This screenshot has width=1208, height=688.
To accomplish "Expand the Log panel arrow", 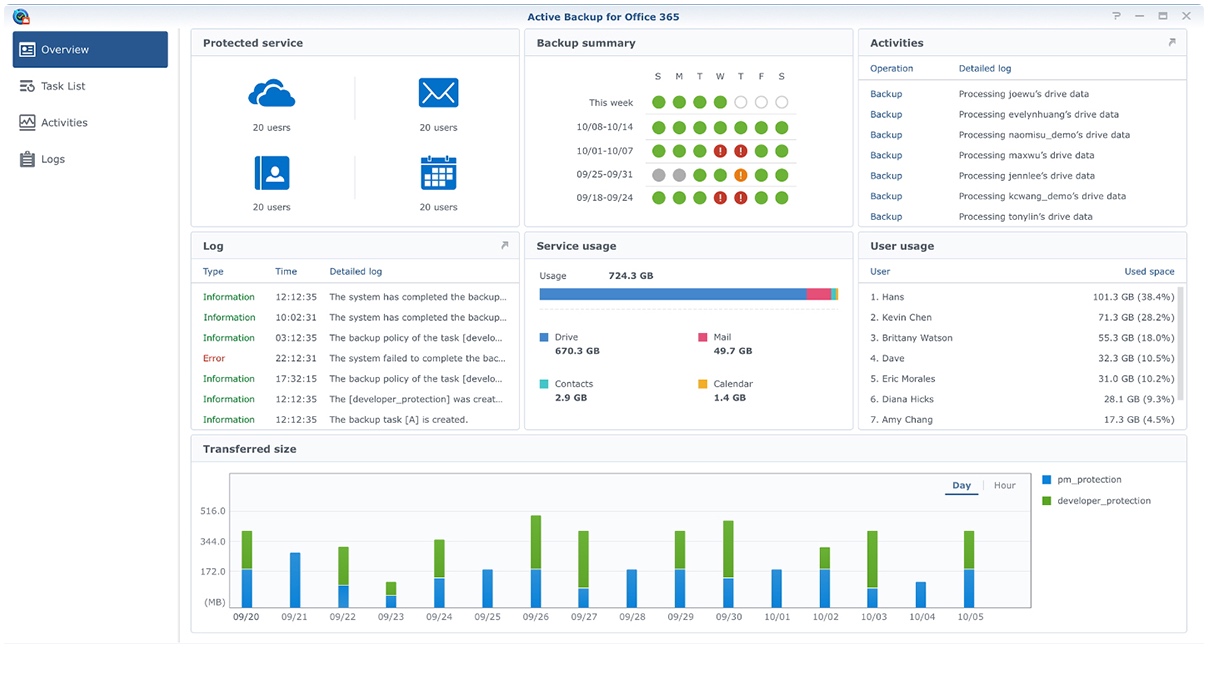I will pyautogui.click(x=504, y=246).
